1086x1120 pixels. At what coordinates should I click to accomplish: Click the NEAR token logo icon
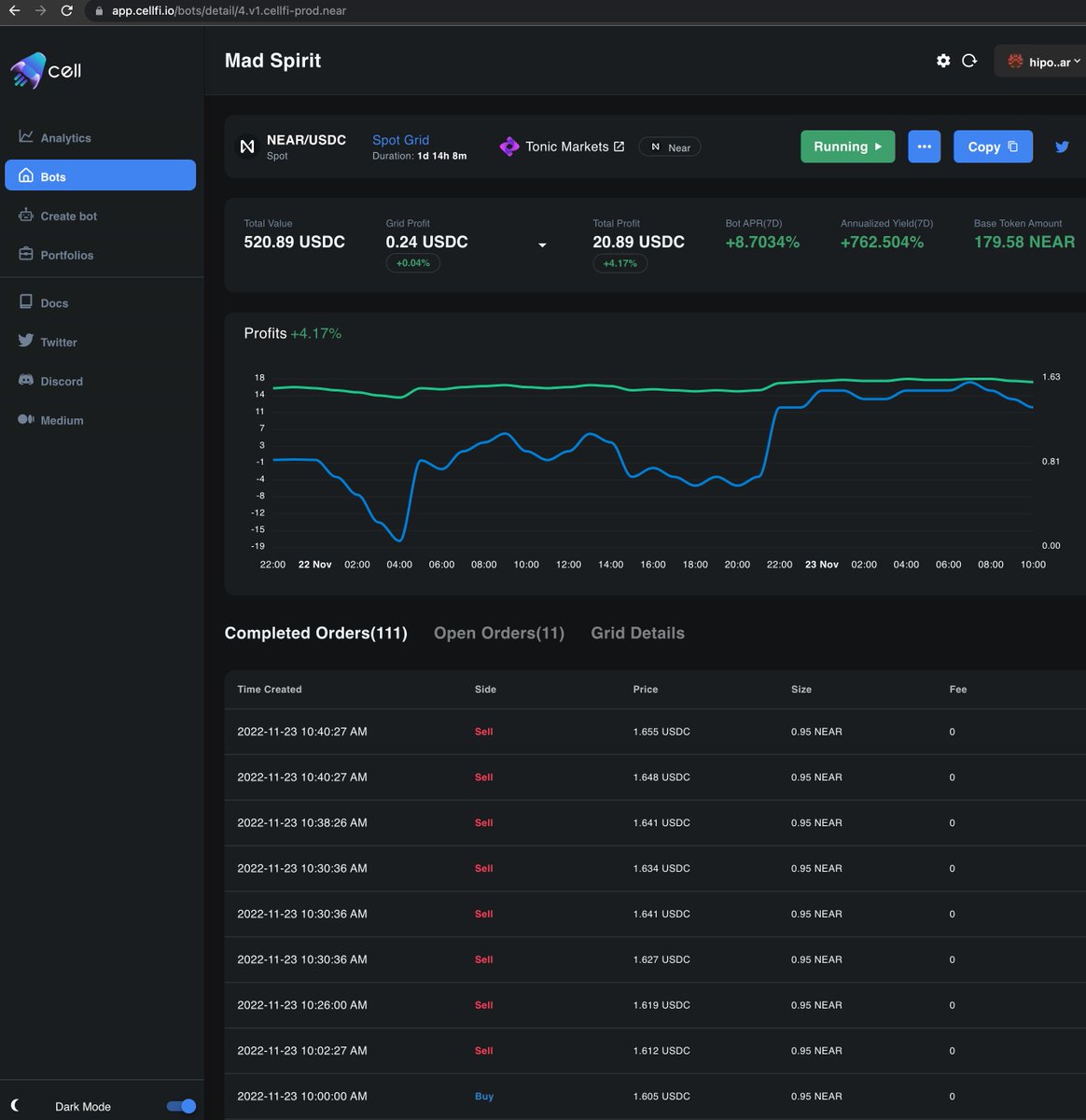246,147
